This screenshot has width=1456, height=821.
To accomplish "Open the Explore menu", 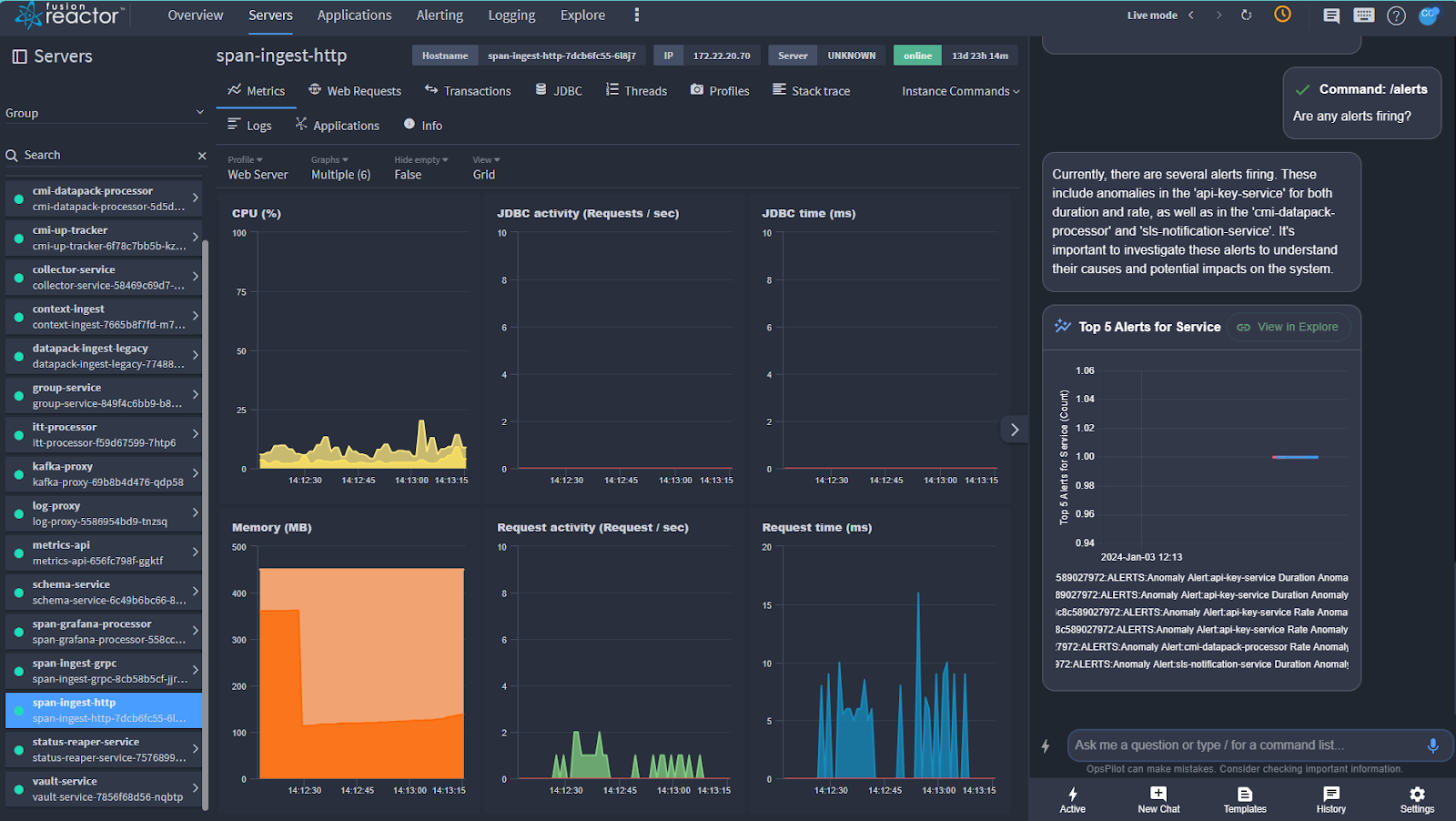I will pyautogui.click(x=582, y=15).
